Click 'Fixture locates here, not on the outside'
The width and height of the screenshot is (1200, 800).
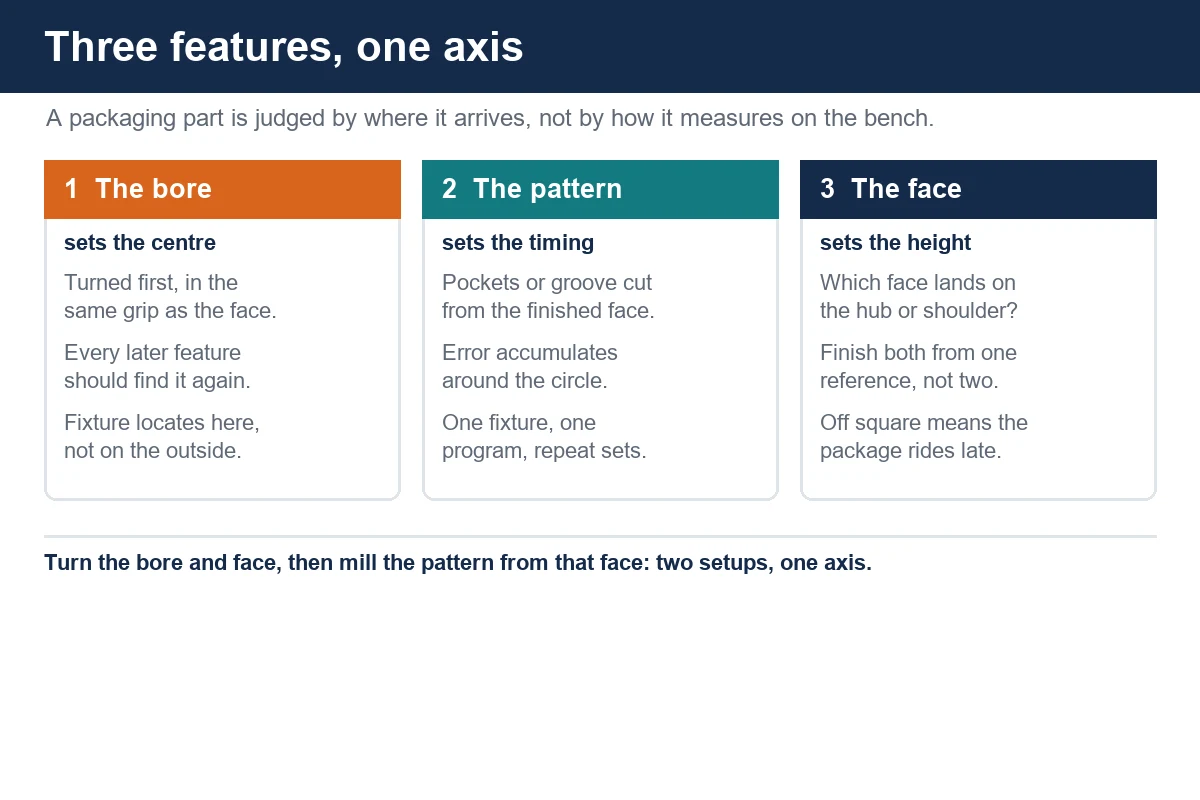162,436
